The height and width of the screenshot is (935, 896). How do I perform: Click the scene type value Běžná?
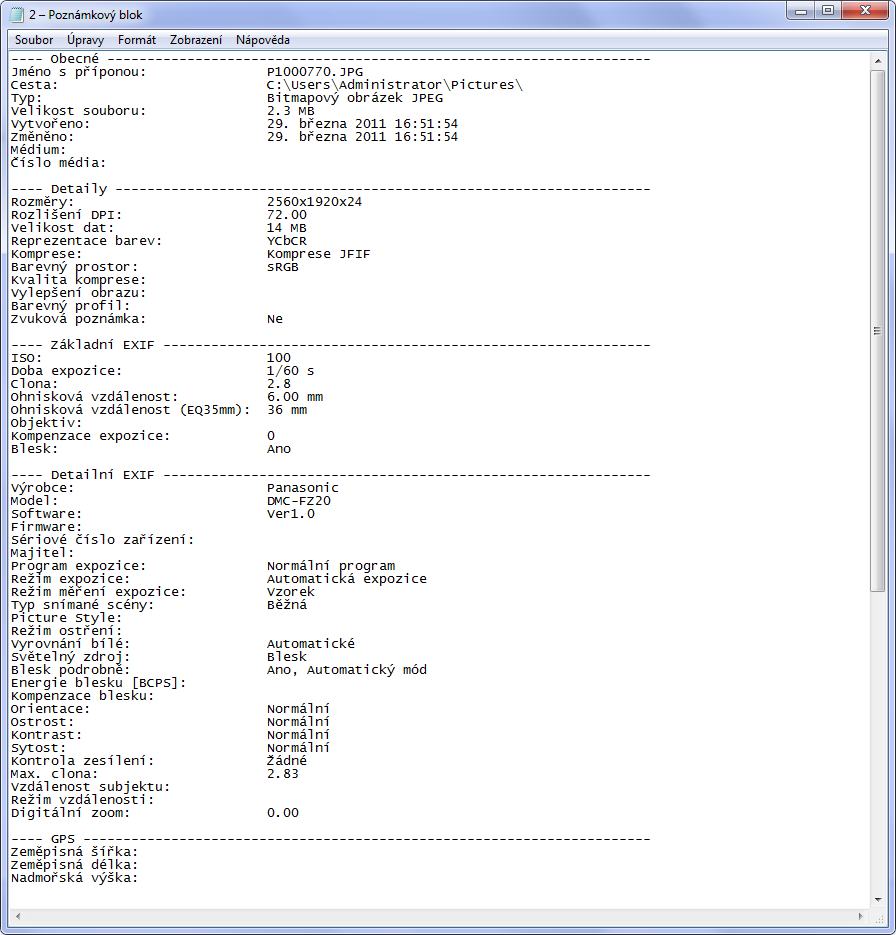(287, 605)
